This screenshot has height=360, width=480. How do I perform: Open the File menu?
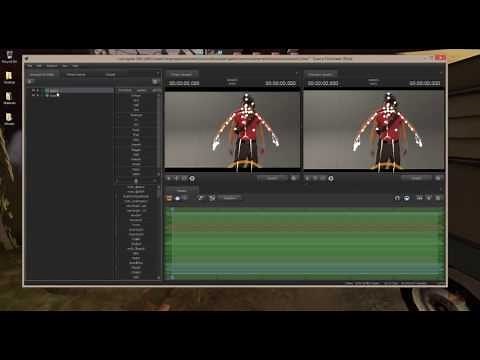pos(29,66)
